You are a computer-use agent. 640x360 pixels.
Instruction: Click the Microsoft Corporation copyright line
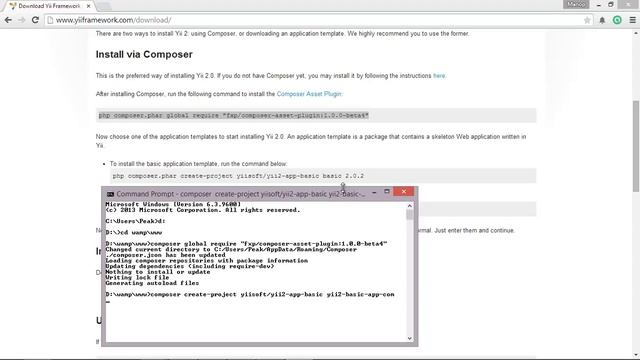pyautogui.click(x=202, y=210)
